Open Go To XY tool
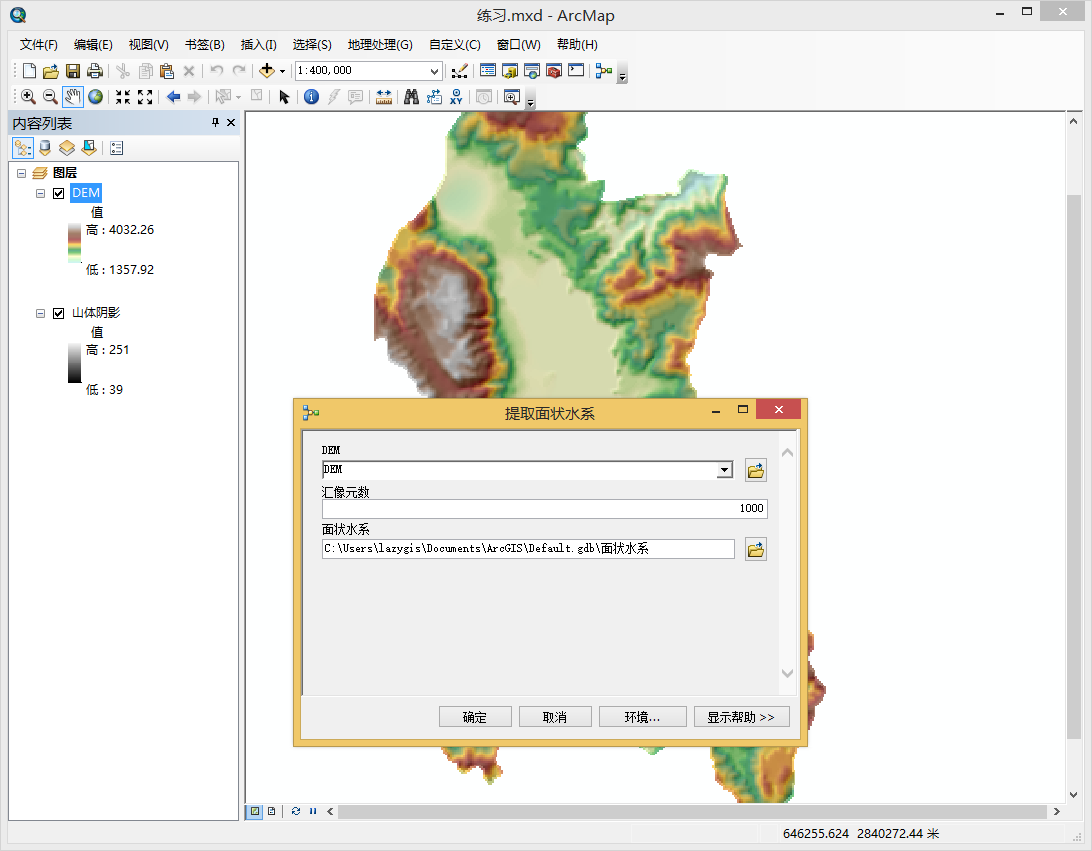This screenshot has height=851, width=1092. (x=456, y=97)
